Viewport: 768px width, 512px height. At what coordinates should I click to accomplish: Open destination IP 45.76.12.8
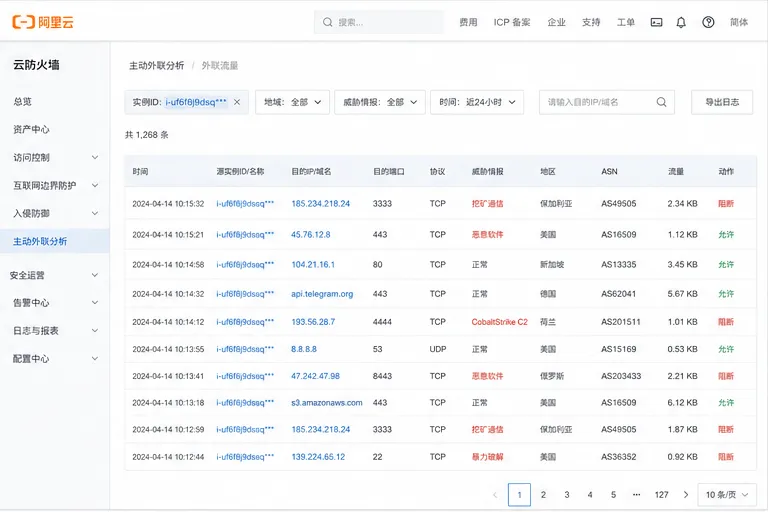[x=311, y=235]
